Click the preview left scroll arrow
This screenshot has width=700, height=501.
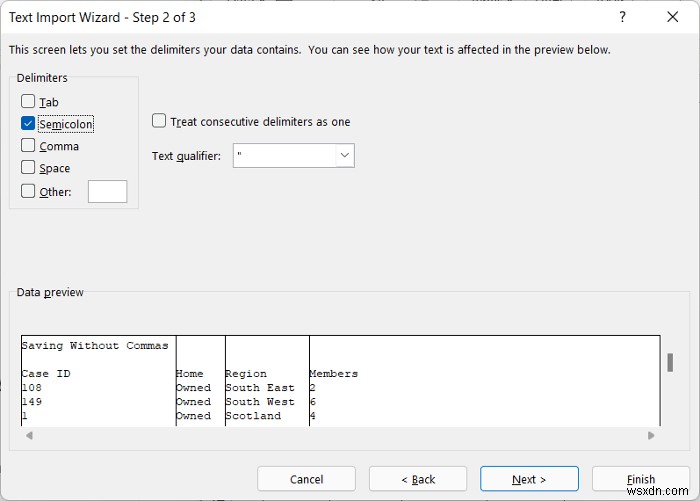point(29,435)
